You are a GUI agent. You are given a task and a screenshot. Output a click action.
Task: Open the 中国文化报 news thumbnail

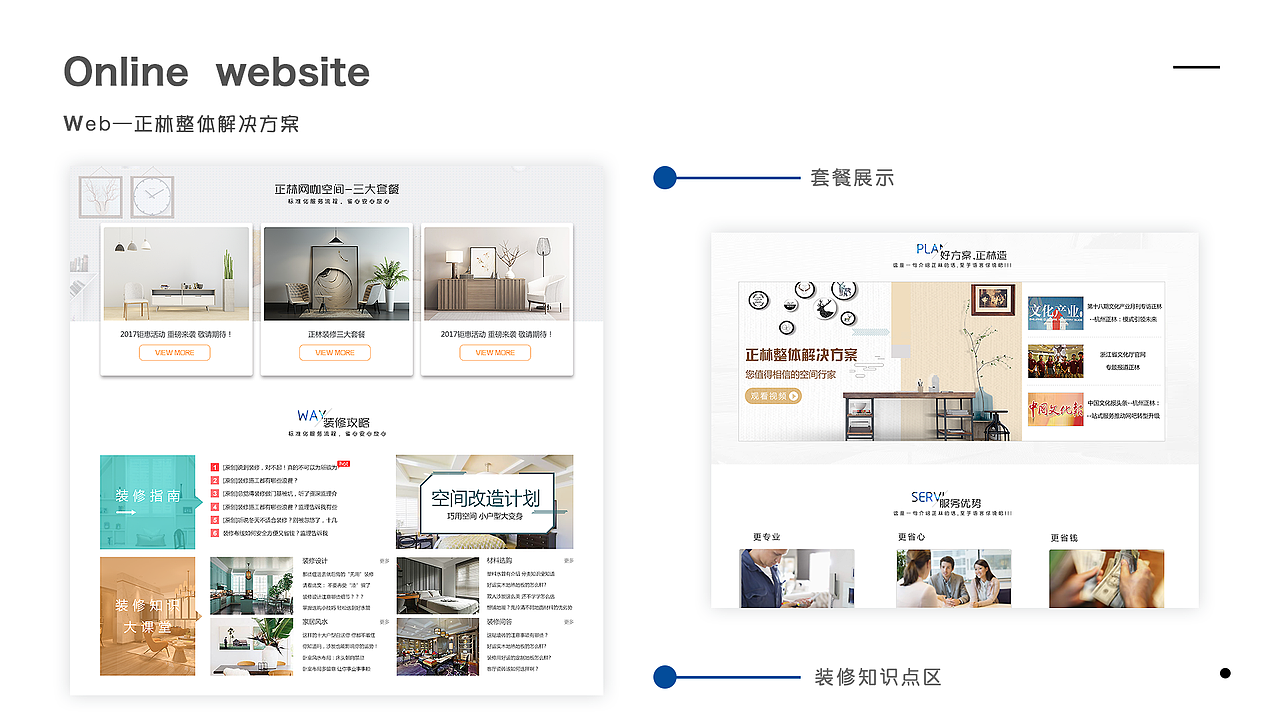pos(1055,409)
